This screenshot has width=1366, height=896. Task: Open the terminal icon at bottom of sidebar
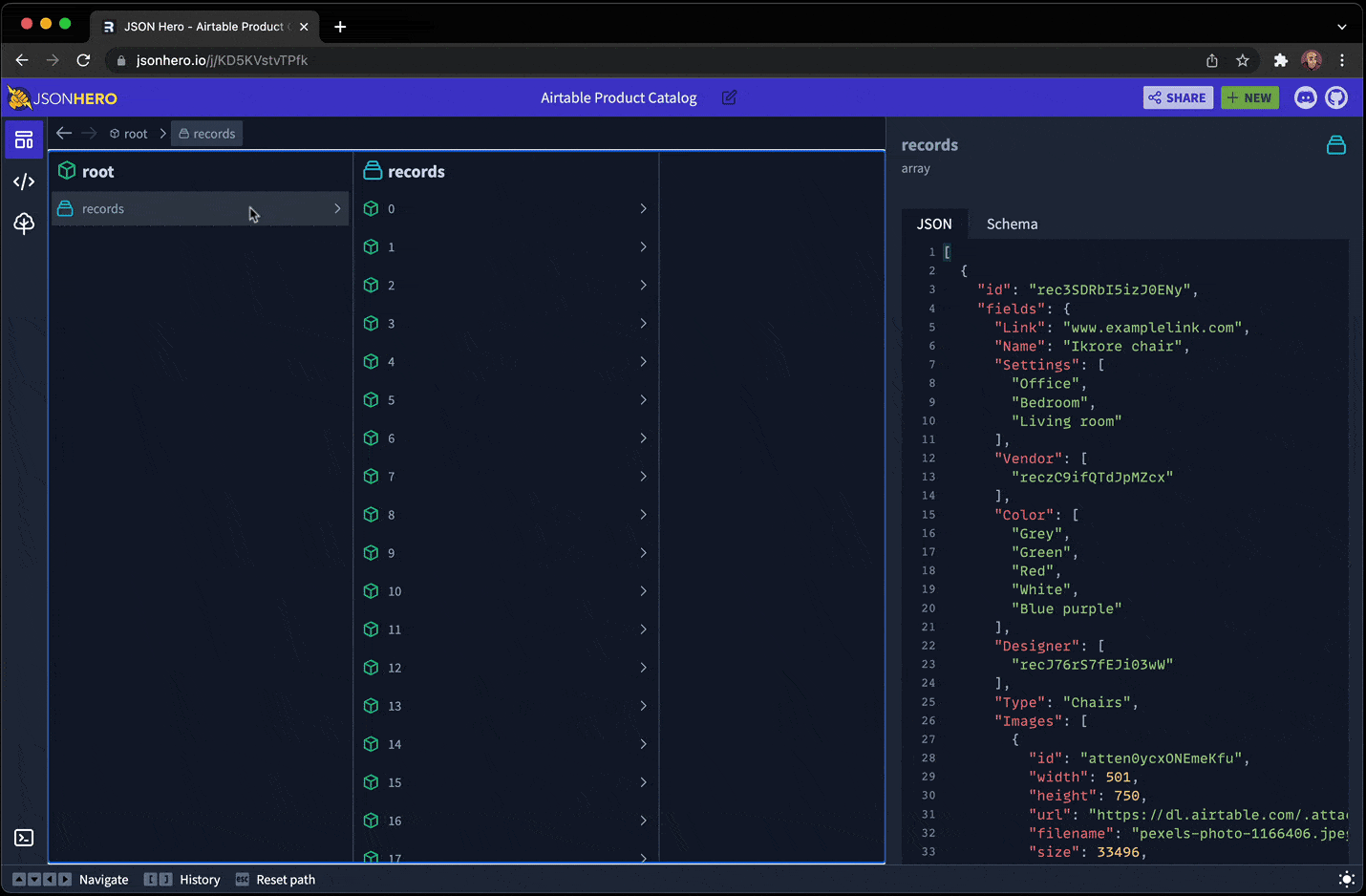click(x=24, y=838)
